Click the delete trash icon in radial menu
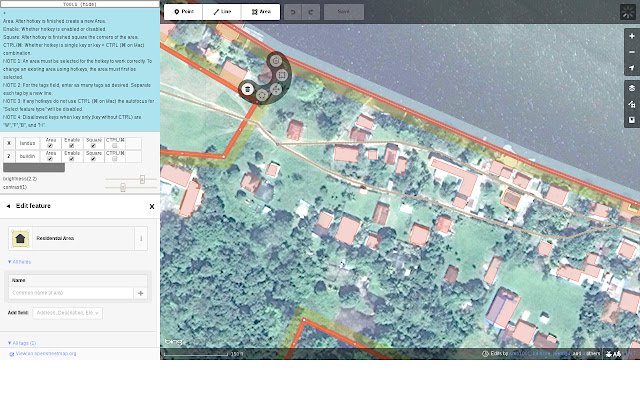Viewport: 640px width, 400px height. (246, 88)
